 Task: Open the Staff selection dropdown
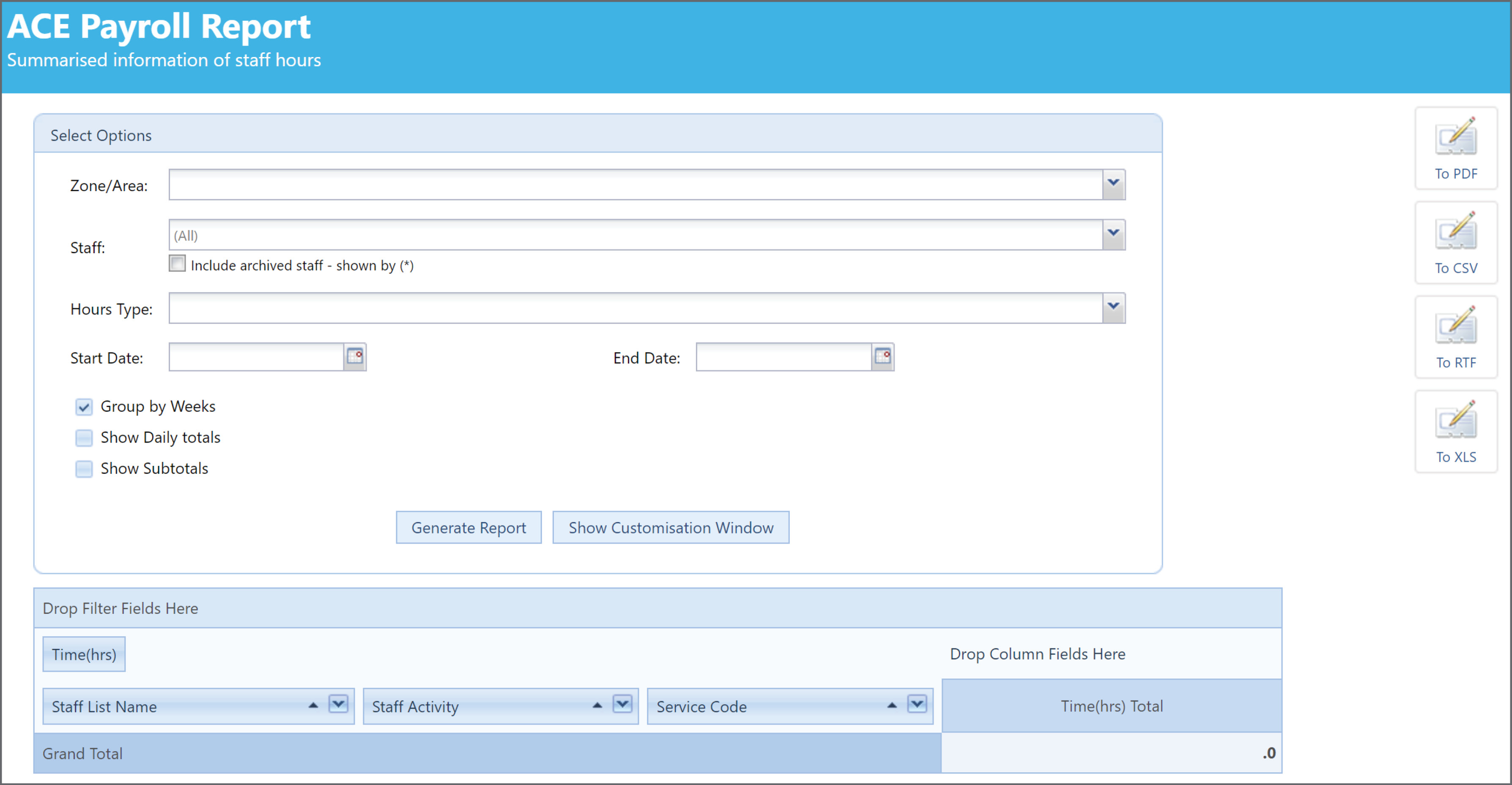click(x=1112, y=234)
